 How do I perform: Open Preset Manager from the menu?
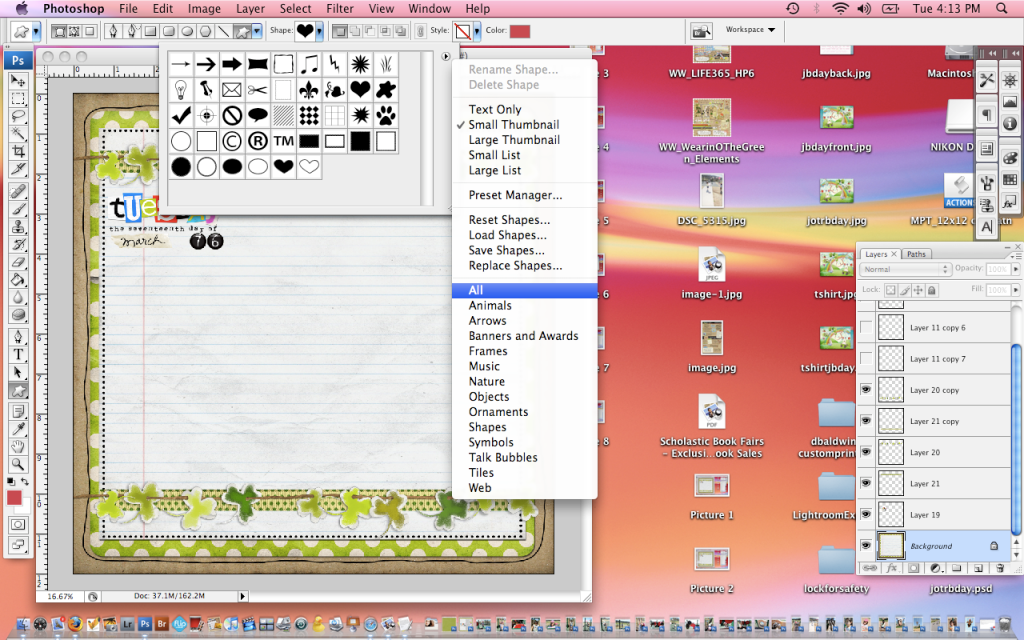click(515, 195)
